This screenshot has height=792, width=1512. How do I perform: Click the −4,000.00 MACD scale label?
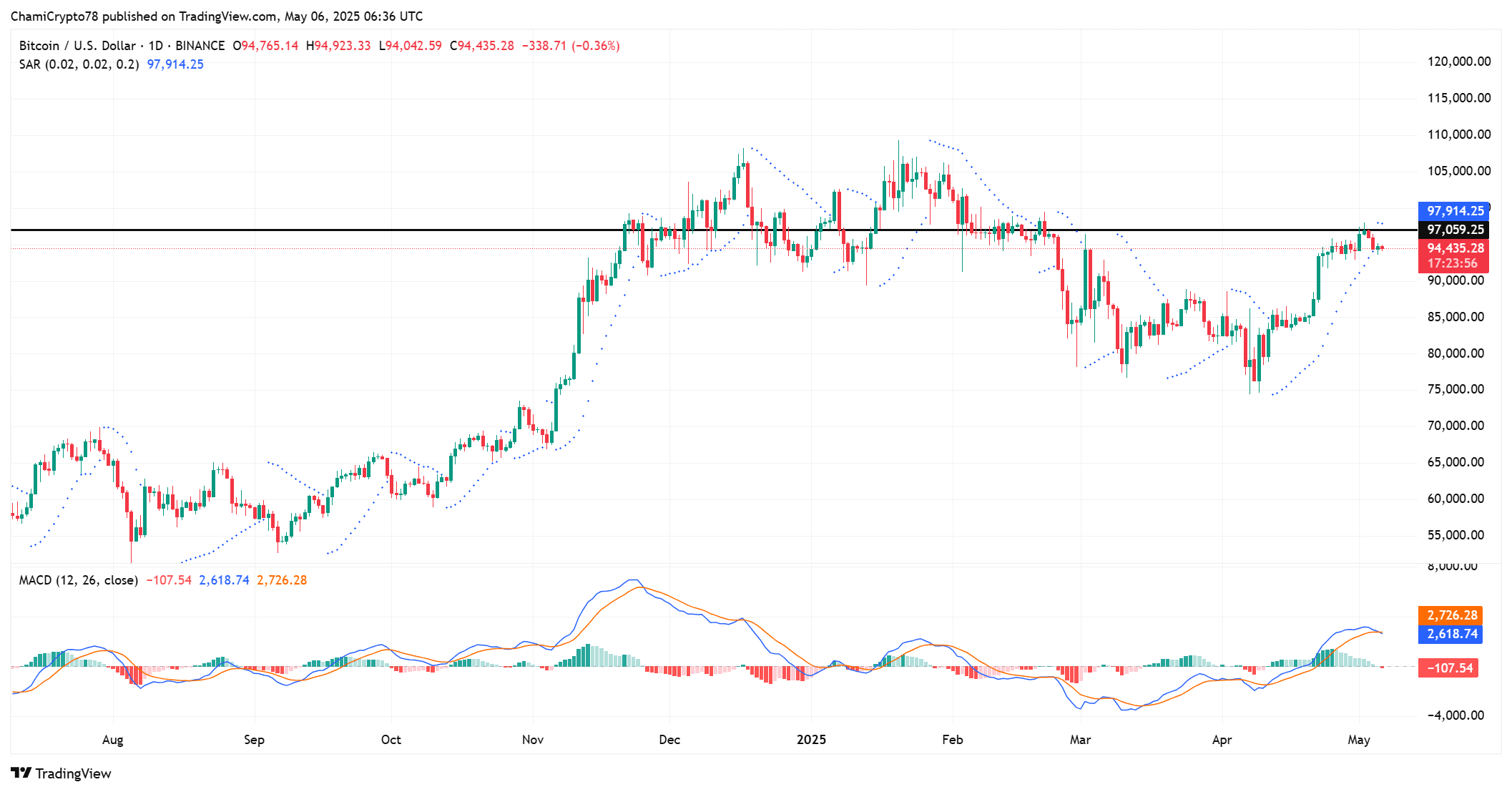coord(1455,715)
